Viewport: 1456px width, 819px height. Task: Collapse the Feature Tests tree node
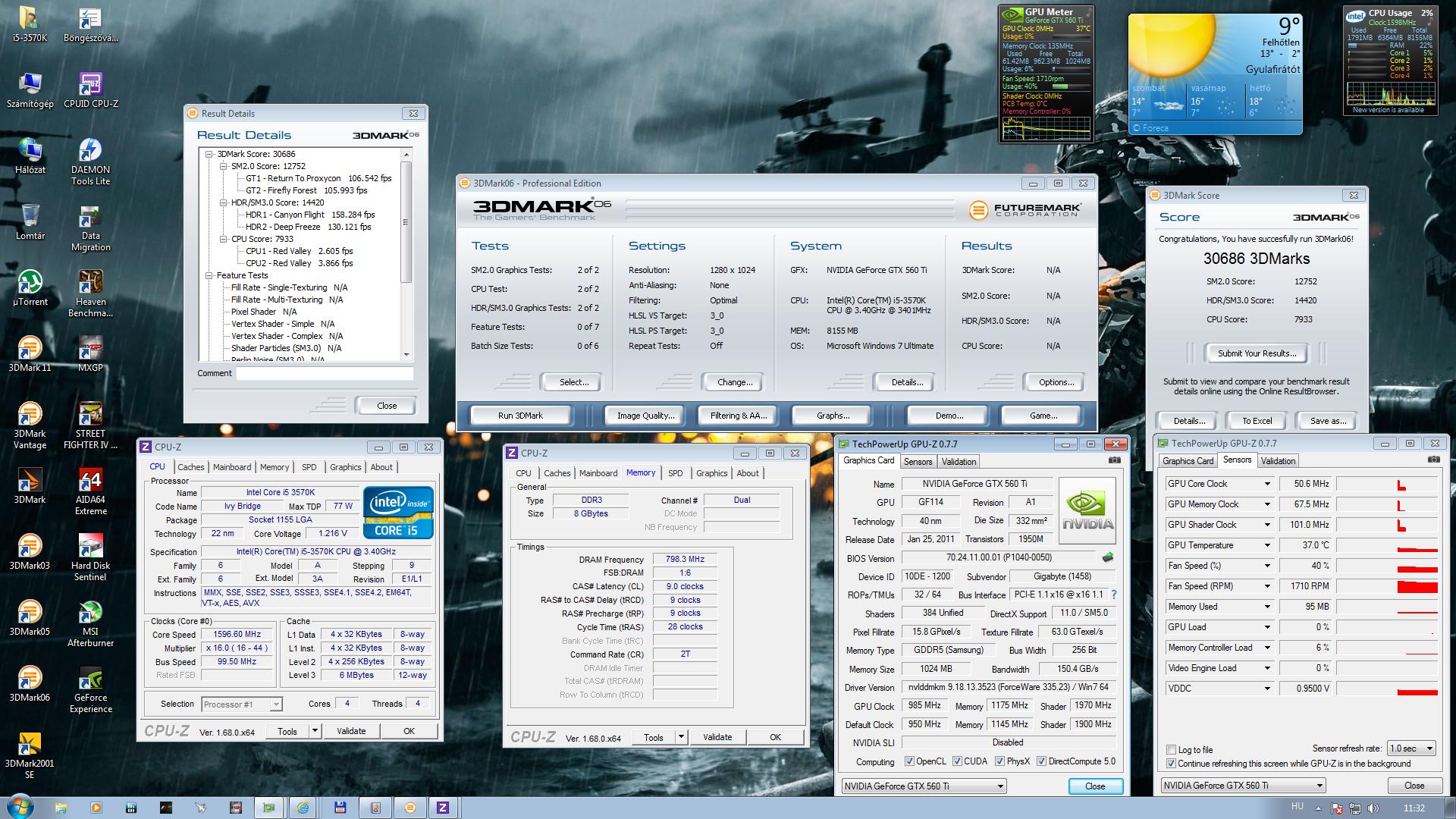pyautogui.click(x=209, y=275)
